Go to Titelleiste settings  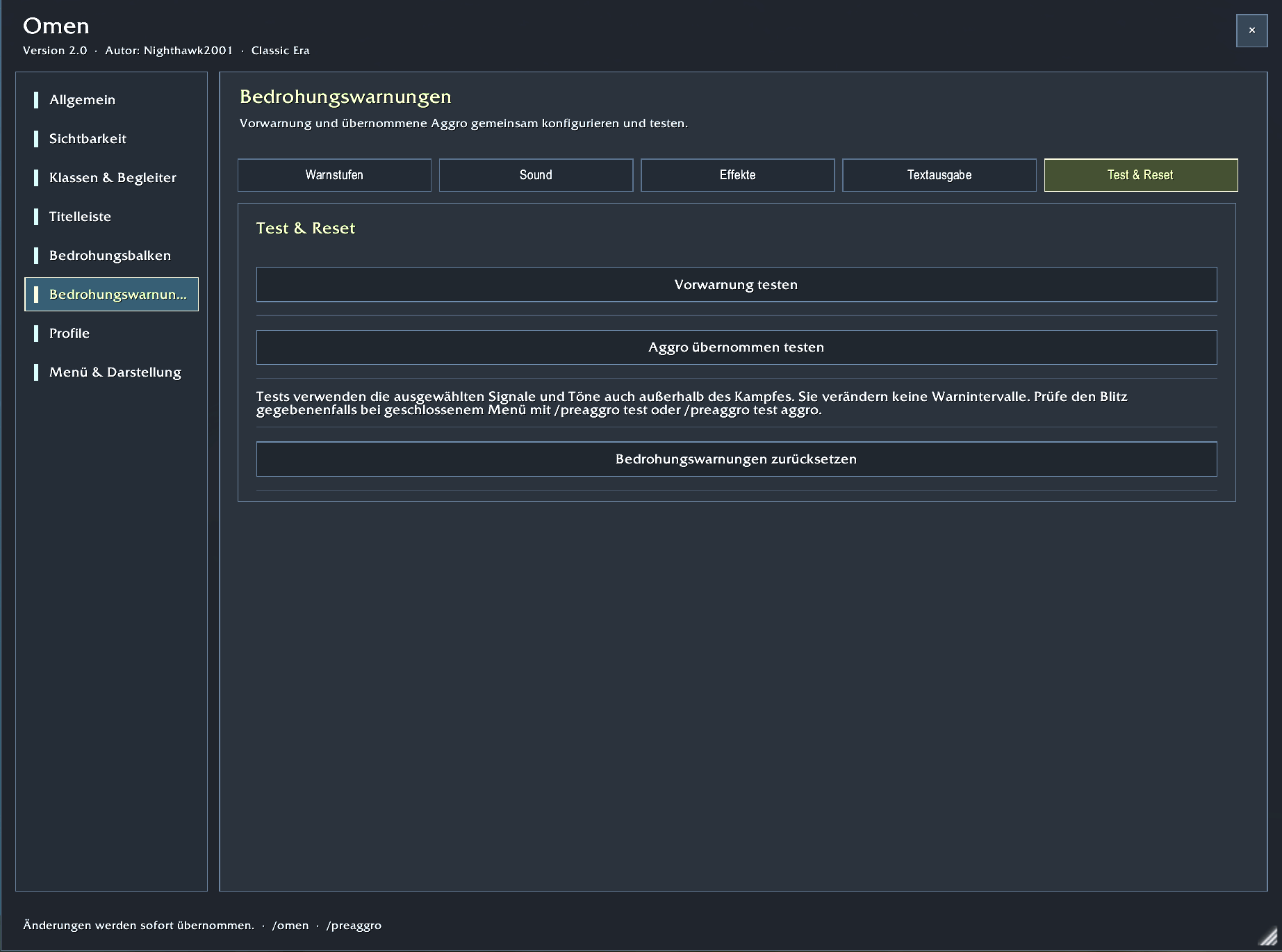pos(111,217)
